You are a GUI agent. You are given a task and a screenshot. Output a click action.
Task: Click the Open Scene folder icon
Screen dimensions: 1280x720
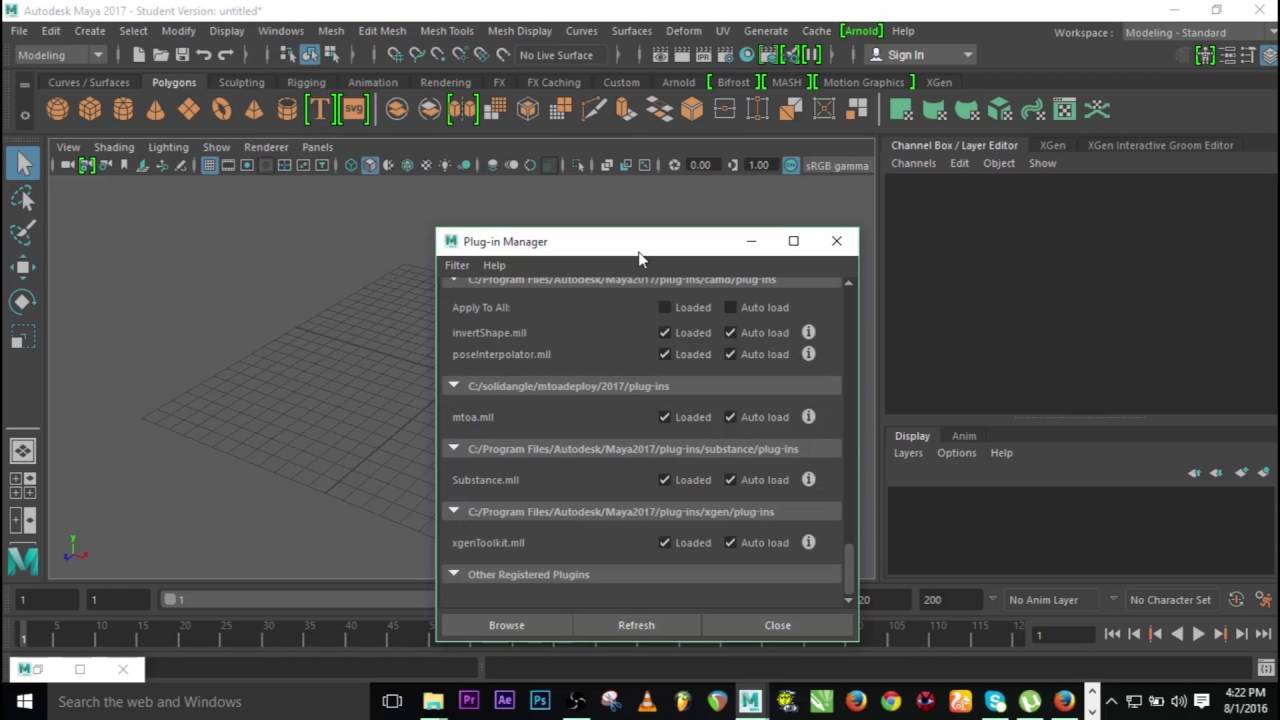pyautogui.click(x=160, y=55)
